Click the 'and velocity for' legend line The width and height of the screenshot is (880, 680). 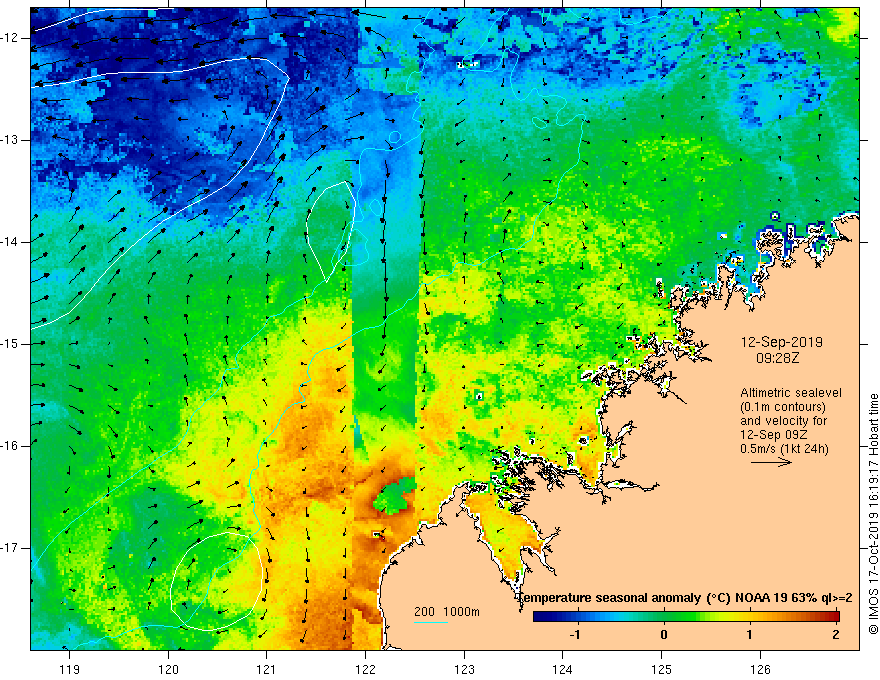click(783, 421)
